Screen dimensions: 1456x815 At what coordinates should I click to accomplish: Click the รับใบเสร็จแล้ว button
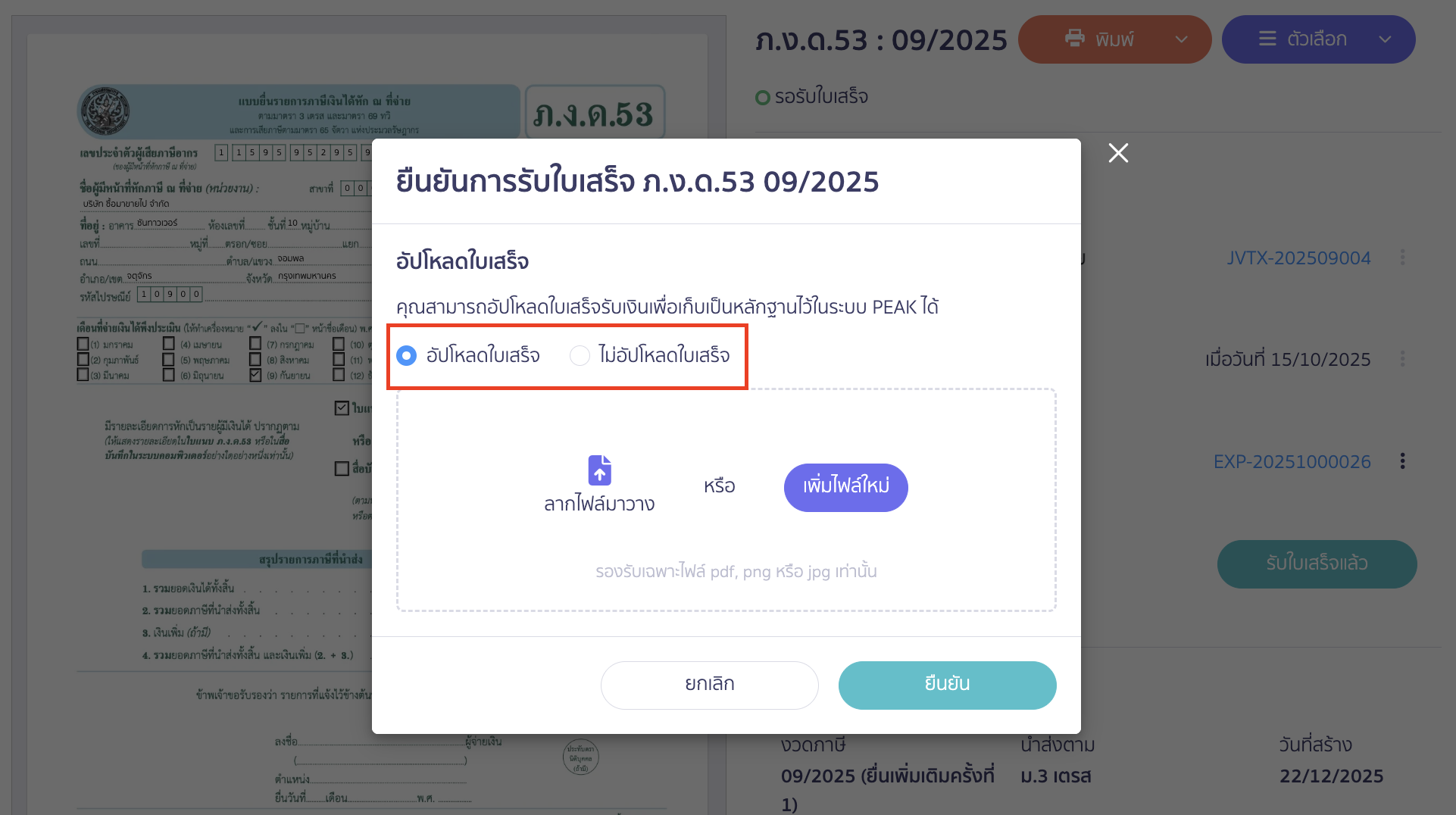[1317, 564]
